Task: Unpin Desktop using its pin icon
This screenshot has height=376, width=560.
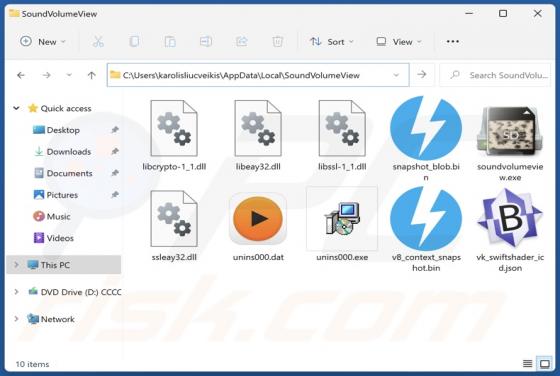Action: (x=115, y=130)
